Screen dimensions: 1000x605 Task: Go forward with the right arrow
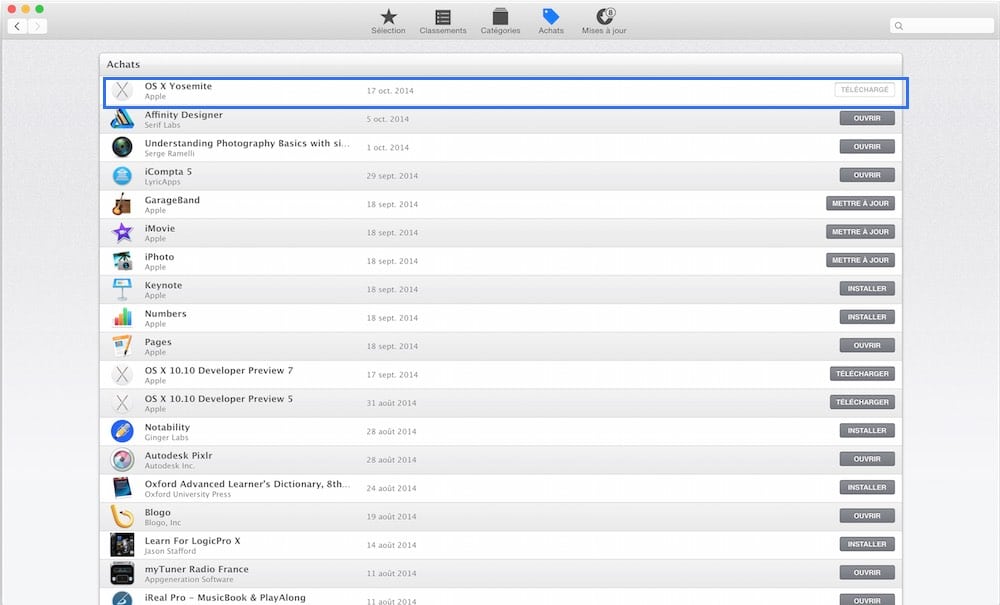(38, 26)
